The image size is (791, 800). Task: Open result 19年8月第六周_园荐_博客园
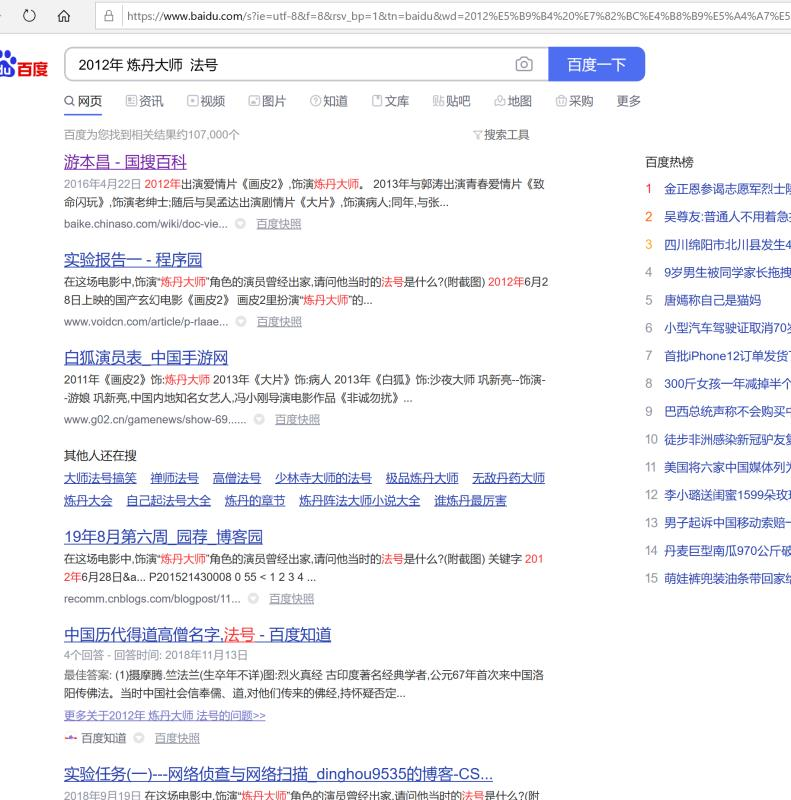click(x=163, y=537)
